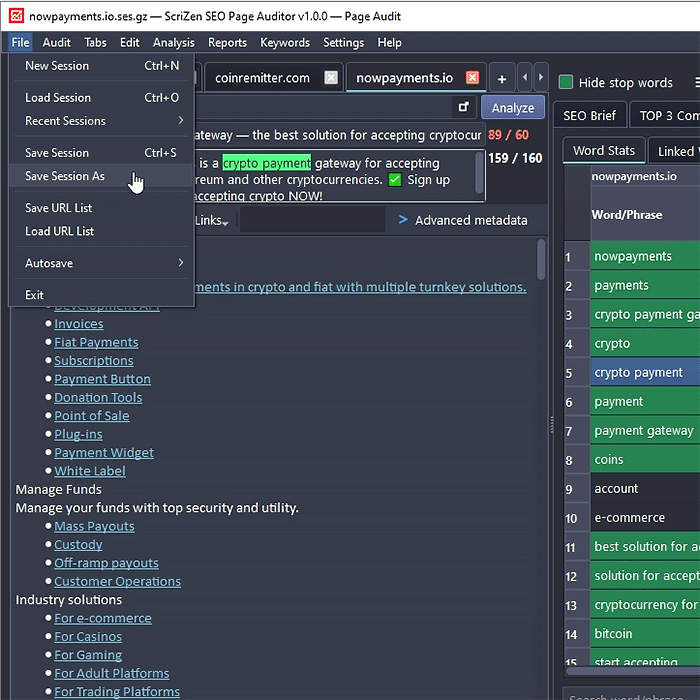Image resolution: width=700 pixels, height=700 pixels.
Task: Open the Word Stats tab
Action: [603, 151]
